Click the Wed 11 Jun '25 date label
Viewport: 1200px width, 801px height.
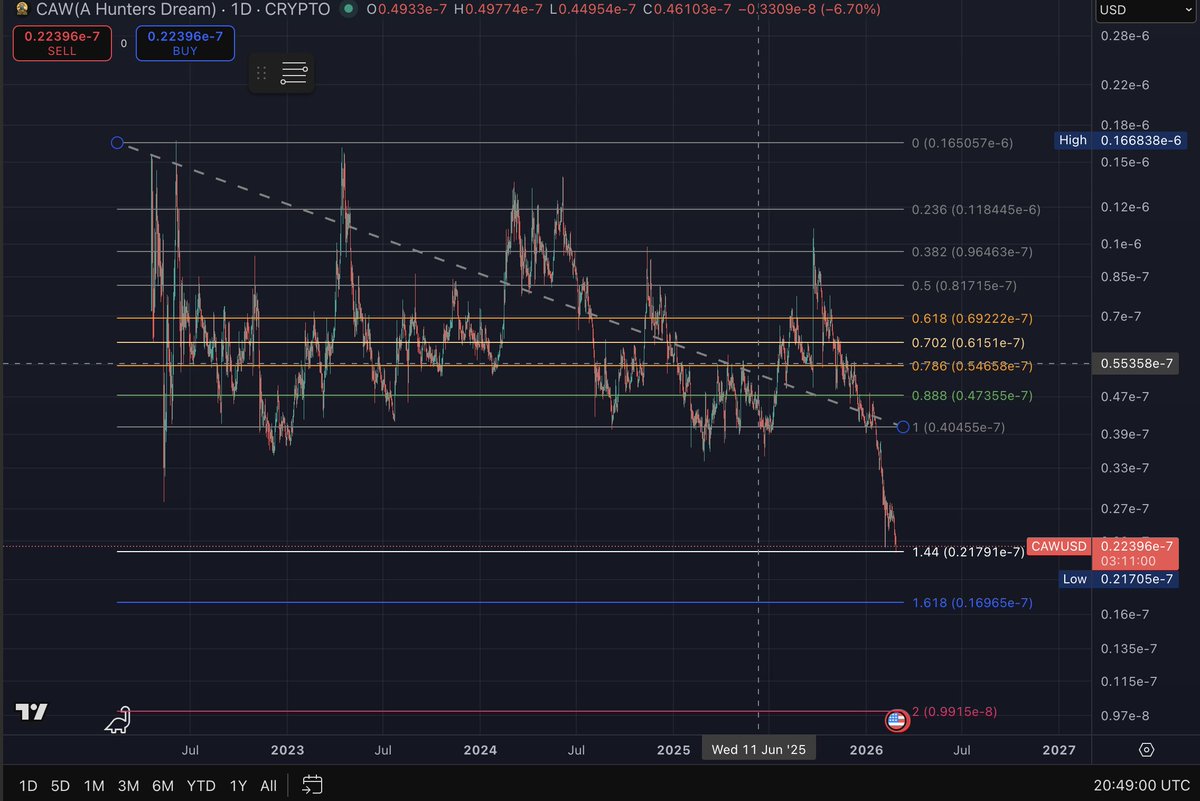pyautogui.click(x=758, y=749)
